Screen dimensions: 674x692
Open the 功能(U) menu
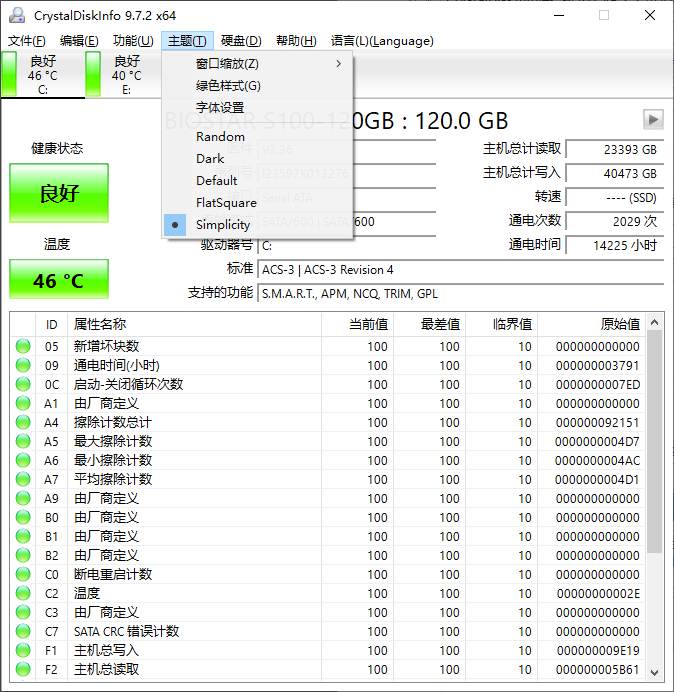pos(133,41)
